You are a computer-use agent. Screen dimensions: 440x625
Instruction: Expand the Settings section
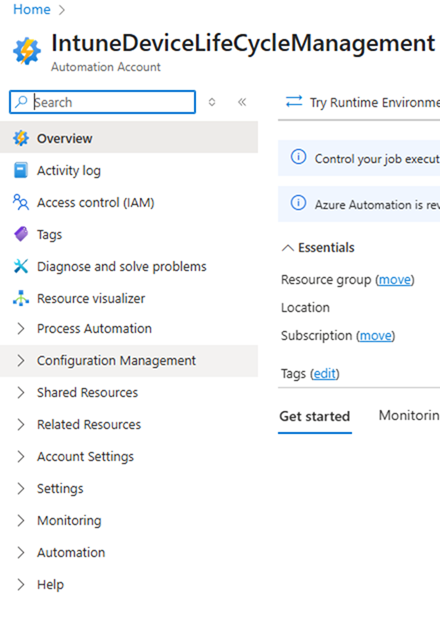[21, 488]
